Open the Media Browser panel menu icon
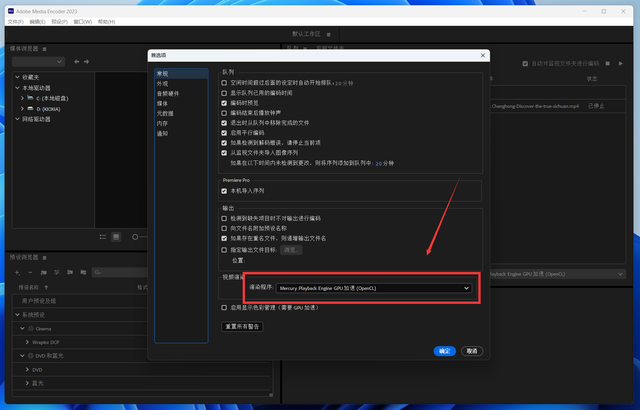Image resolution: width=640 pixels, height=410 pixels. (x=44, y=49)
